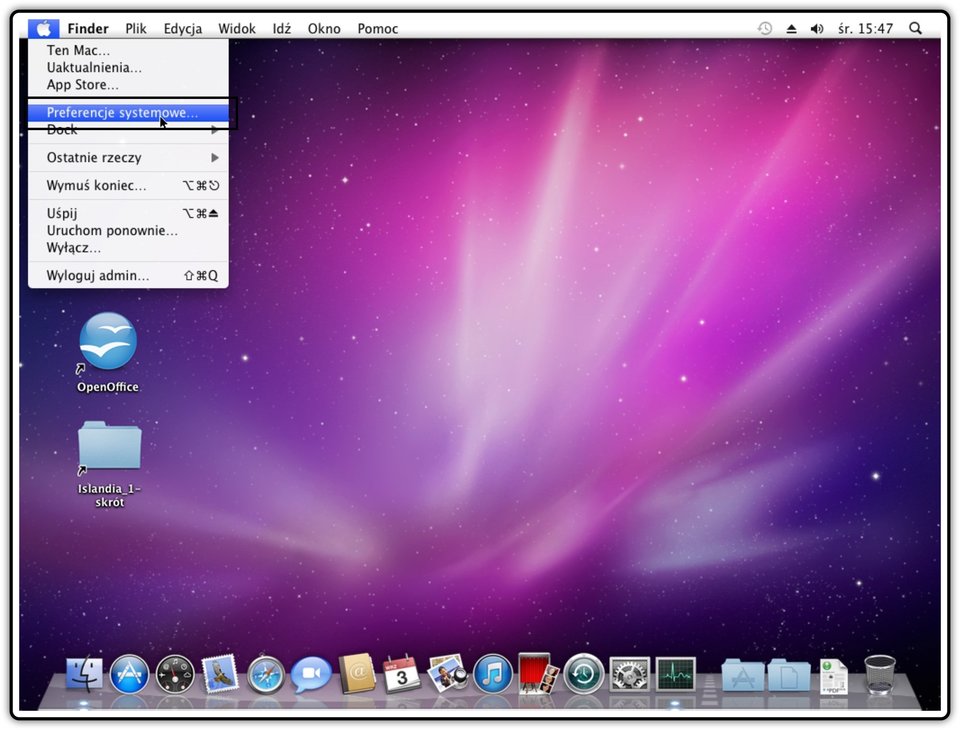The height and width of the screenshot is (730, 960).
Task: Choose Ten Mac… from Apple menu
Action: pos(129,50)
